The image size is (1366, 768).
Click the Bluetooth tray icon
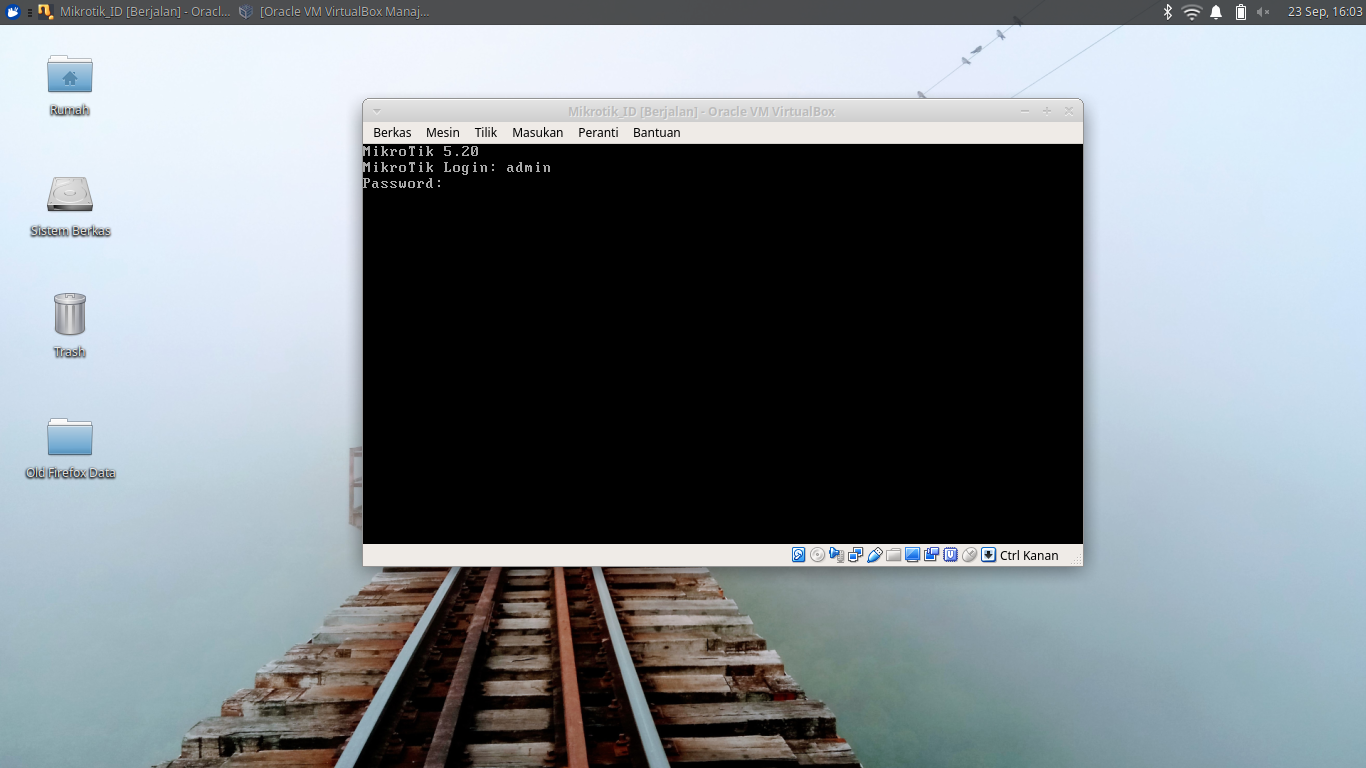1167,12
